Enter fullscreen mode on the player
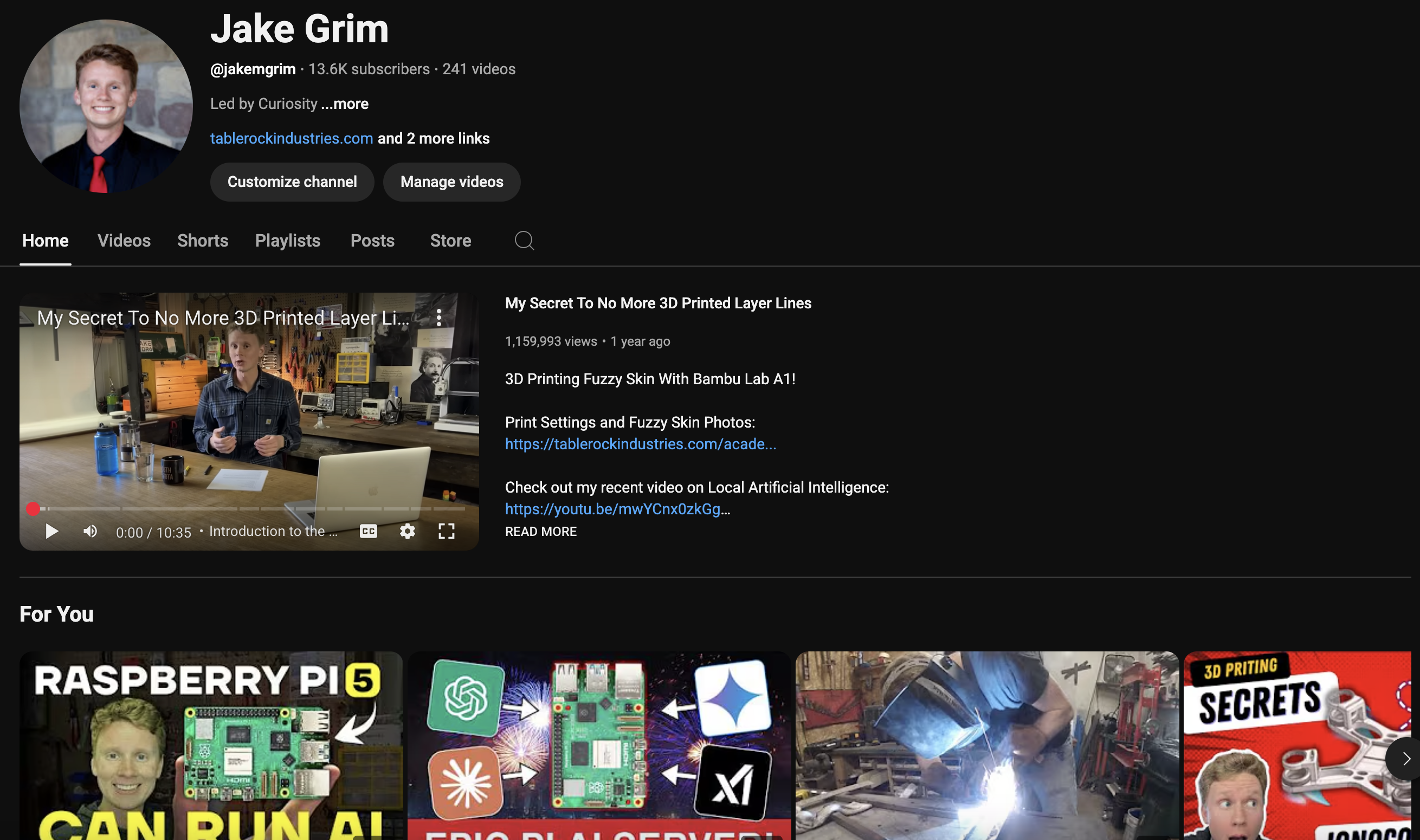Viewport: 1420px width, 840px height. point(447,531)
